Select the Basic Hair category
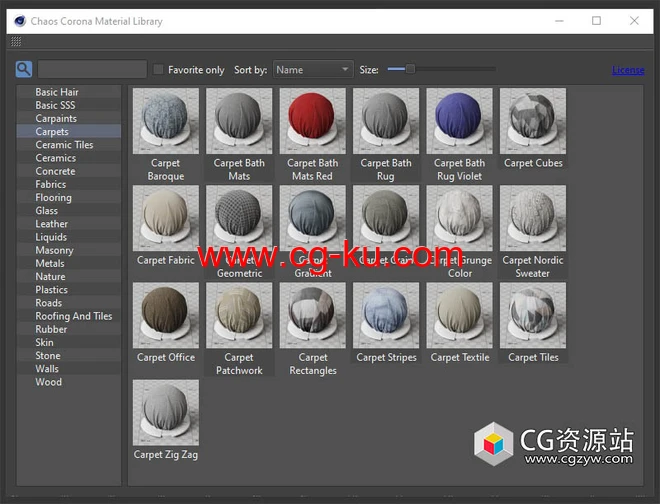 click(x=69, y=92)
